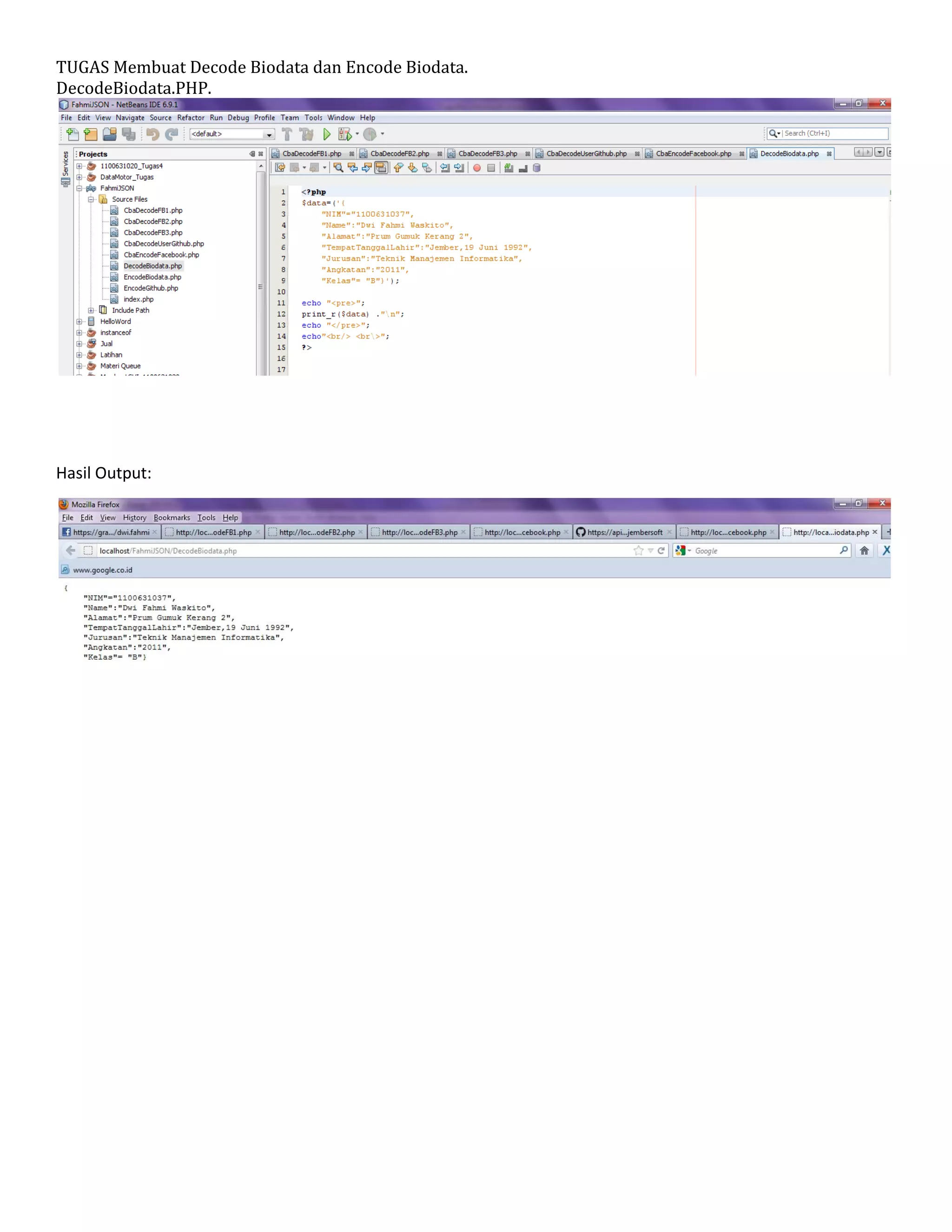Click the Firefox Reload icon in address bar
This screenshot has width=952, height=1232.
[661, 550]
